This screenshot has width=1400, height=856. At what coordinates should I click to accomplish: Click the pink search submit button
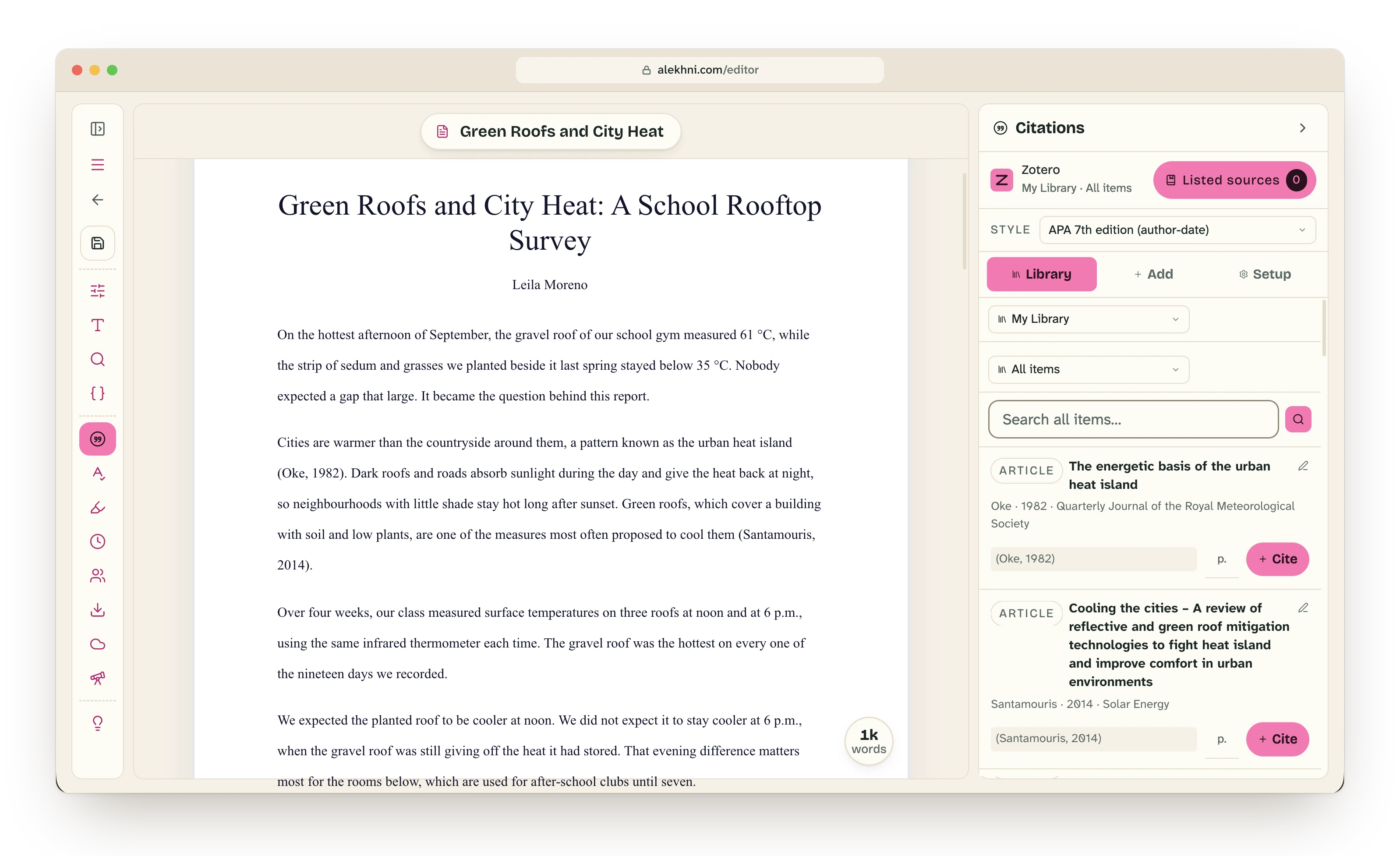[x=1298, y=420]
